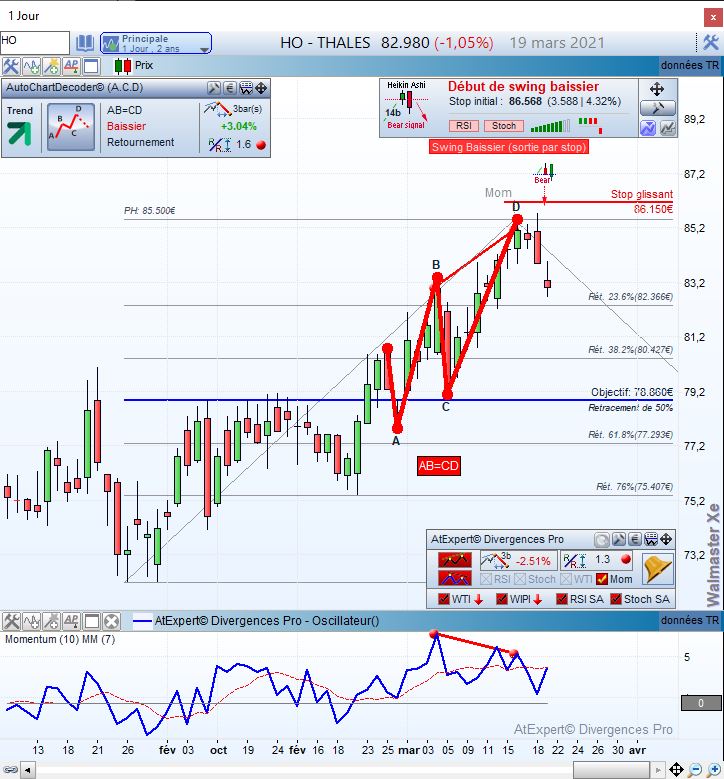Open chart settings tools icon in the Prix toolbar
Screen dimensions: 724x779
(10, 66)
